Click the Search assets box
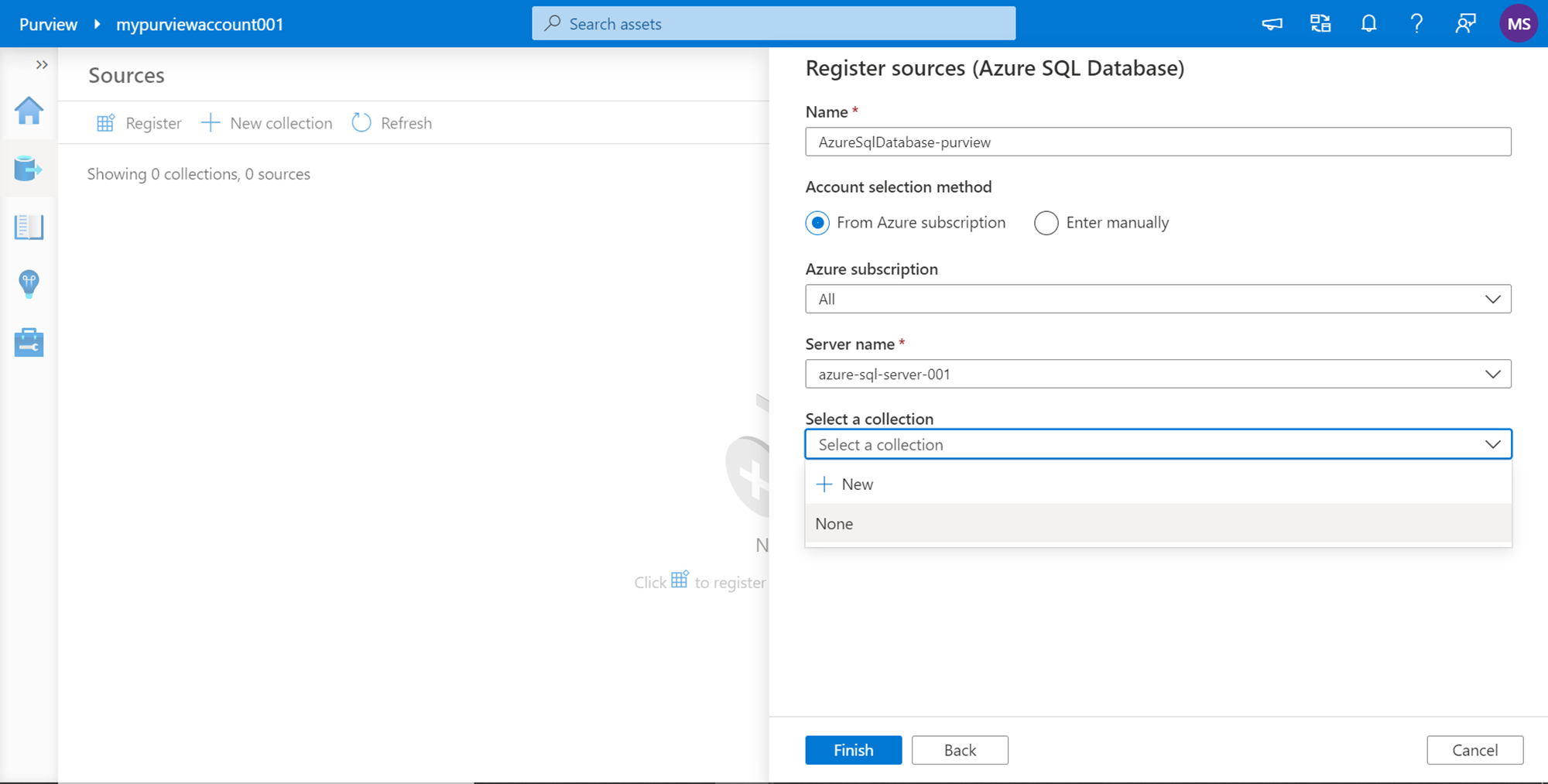 point(774,24)
